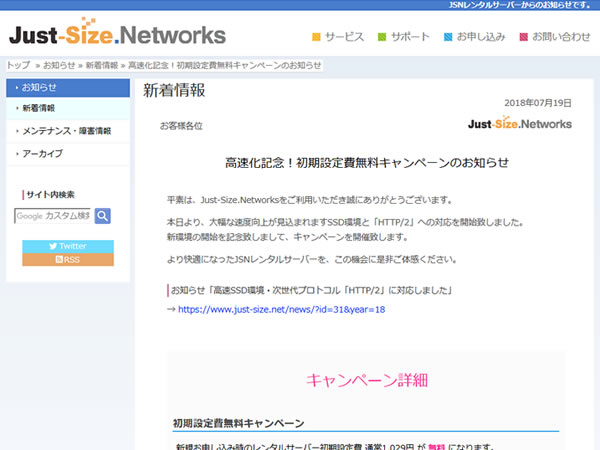
Task: Click the magnifier search button
Action: (103, 216)
